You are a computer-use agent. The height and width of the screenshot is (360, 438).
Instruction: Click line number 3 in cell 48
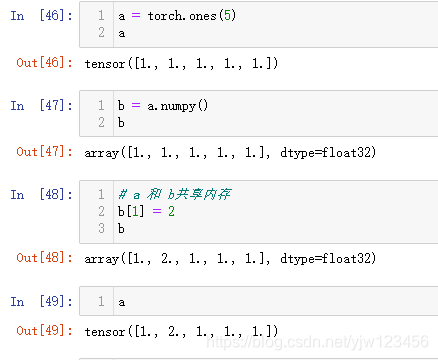101,228
